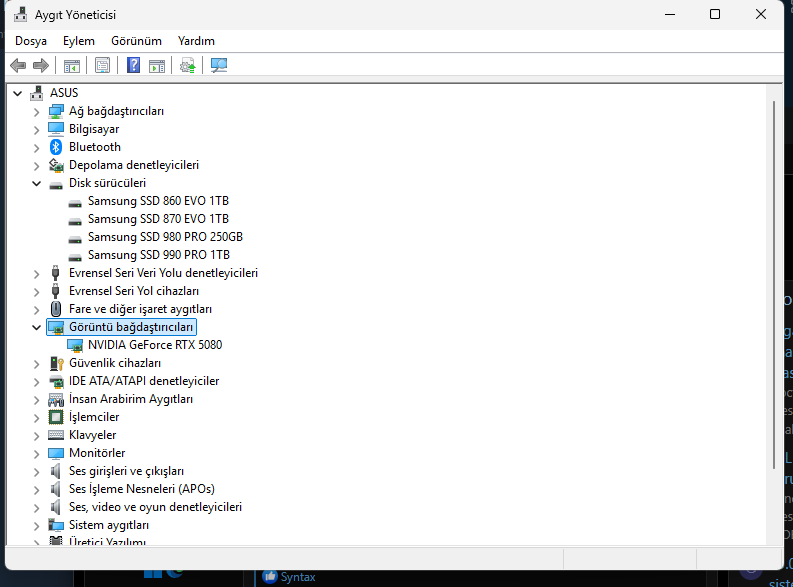Click the Forward arrow toolbar icon

pos(40,65)
